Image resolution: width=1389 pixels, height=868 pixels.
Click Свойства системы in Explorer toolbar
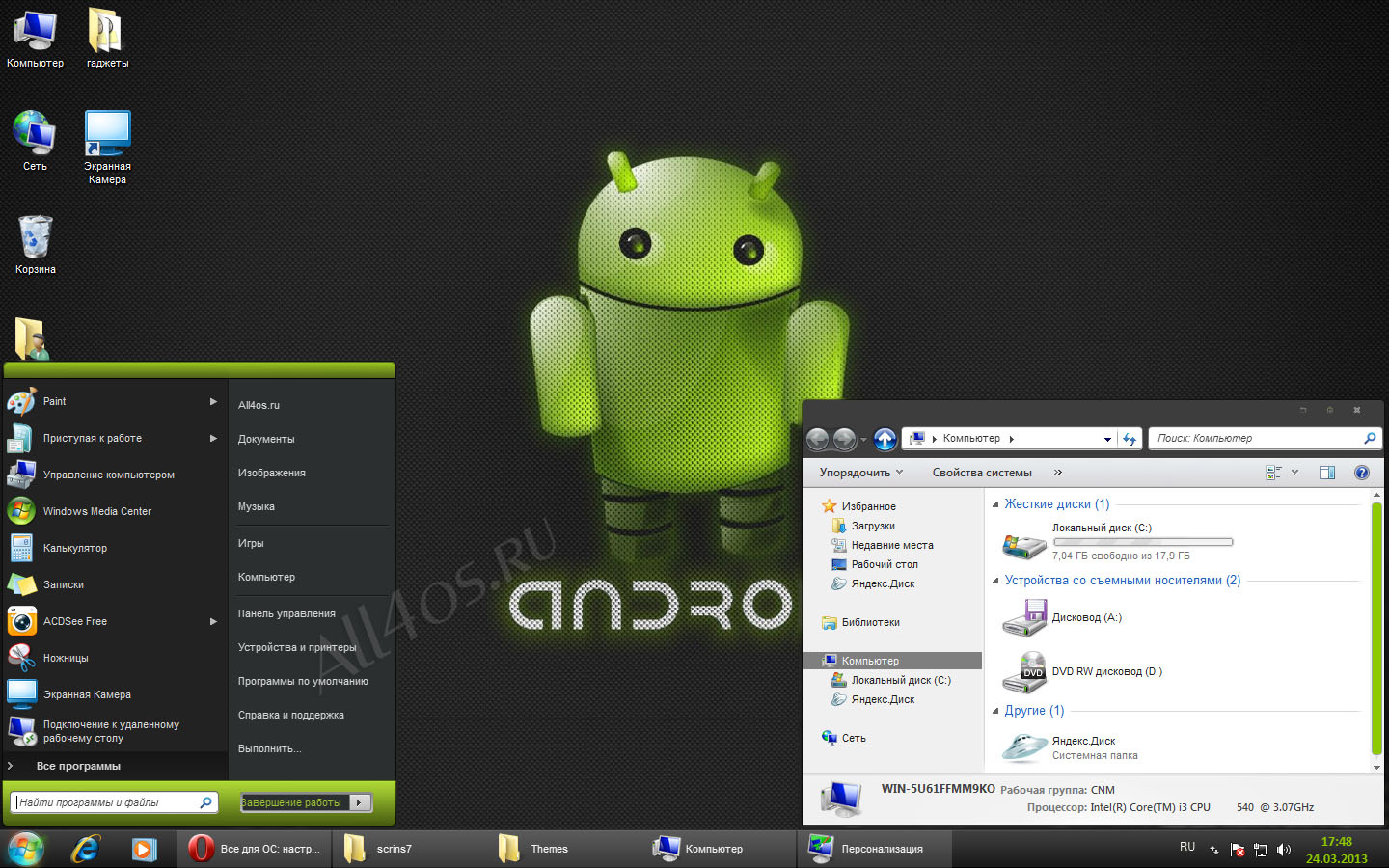click(x=982, y=473)
